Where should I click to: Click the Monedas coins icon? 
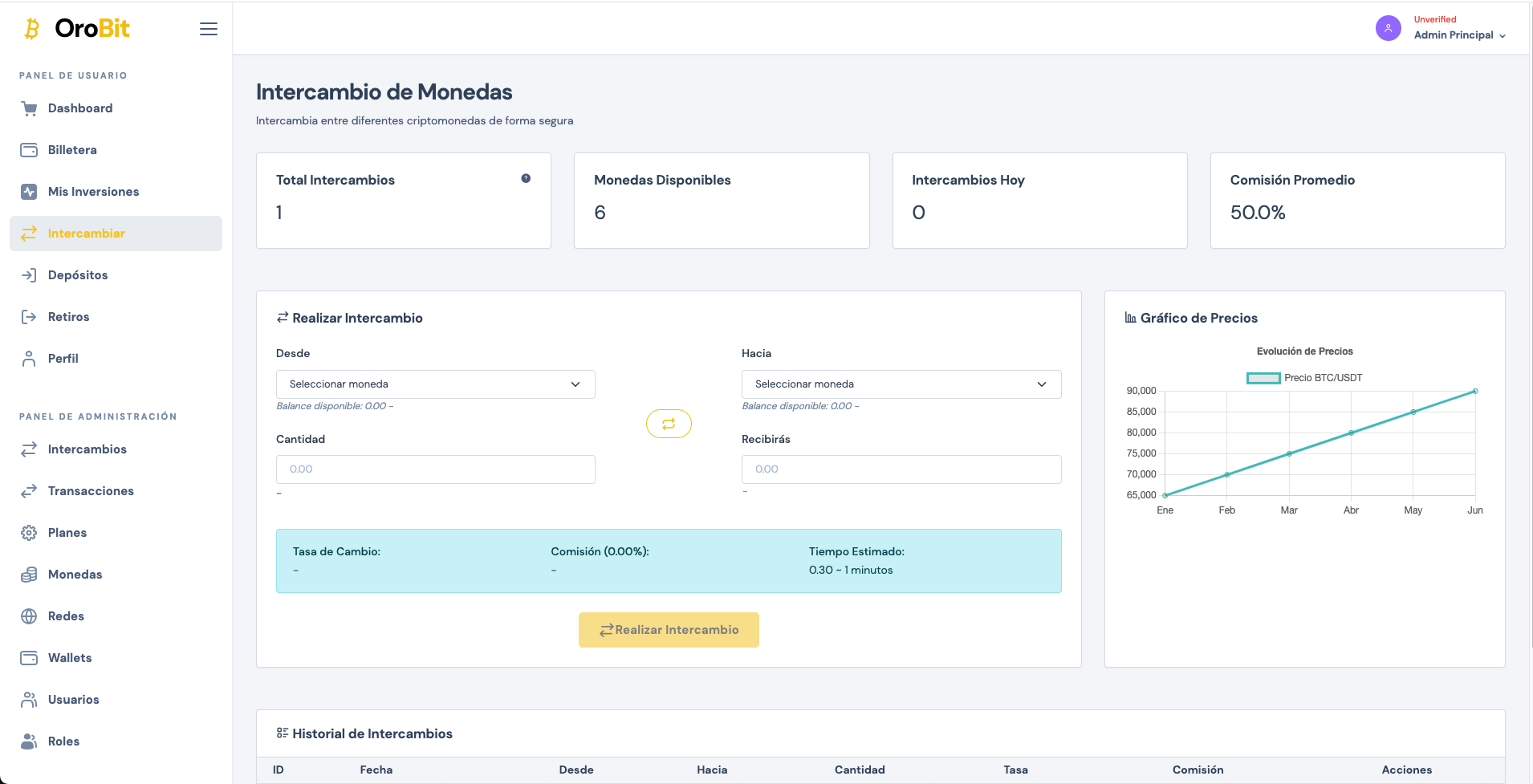click(x=29, y=575)
